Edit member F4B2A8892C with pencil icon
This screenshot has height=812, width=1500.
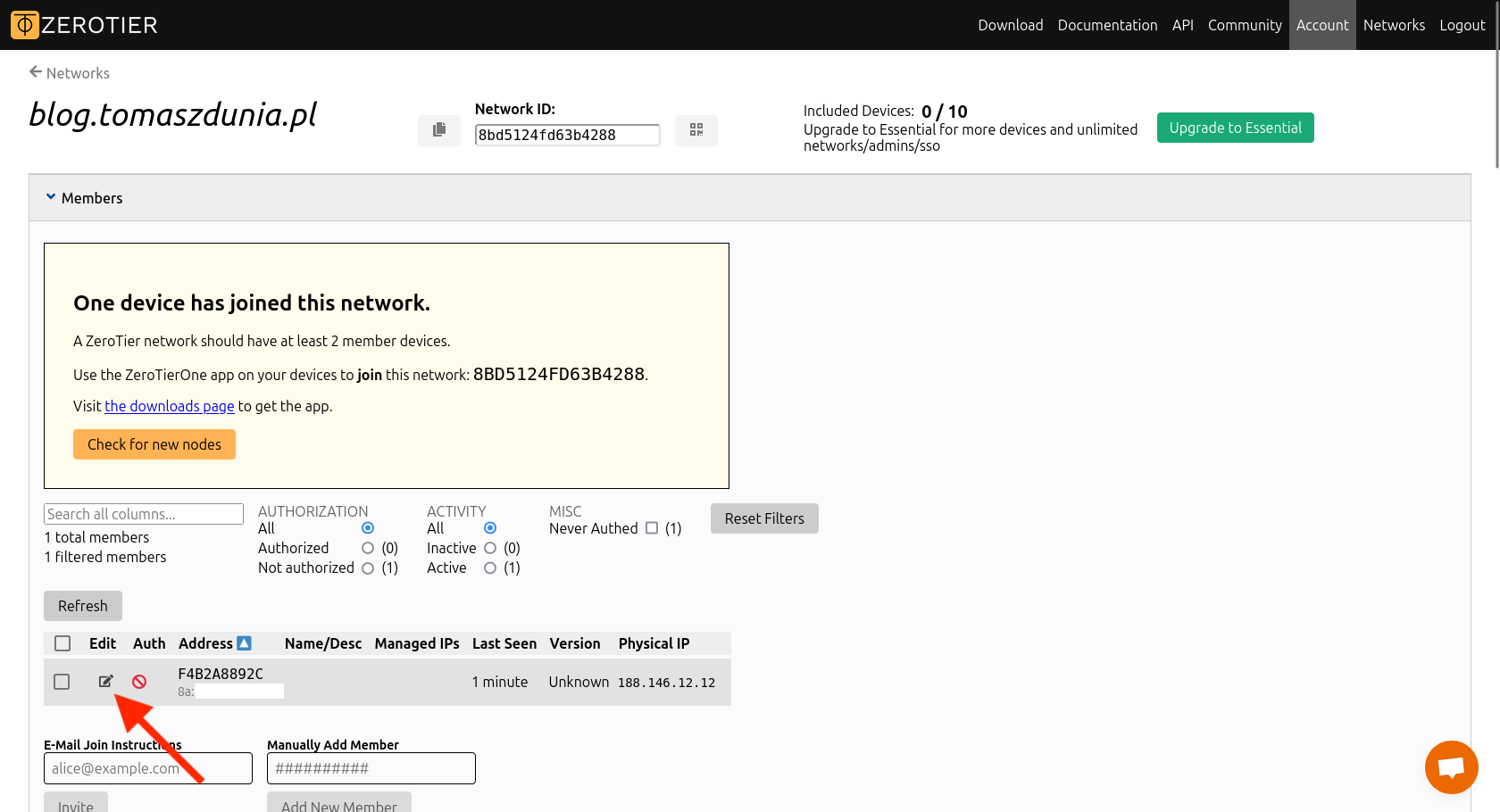[x=105, y=682]
